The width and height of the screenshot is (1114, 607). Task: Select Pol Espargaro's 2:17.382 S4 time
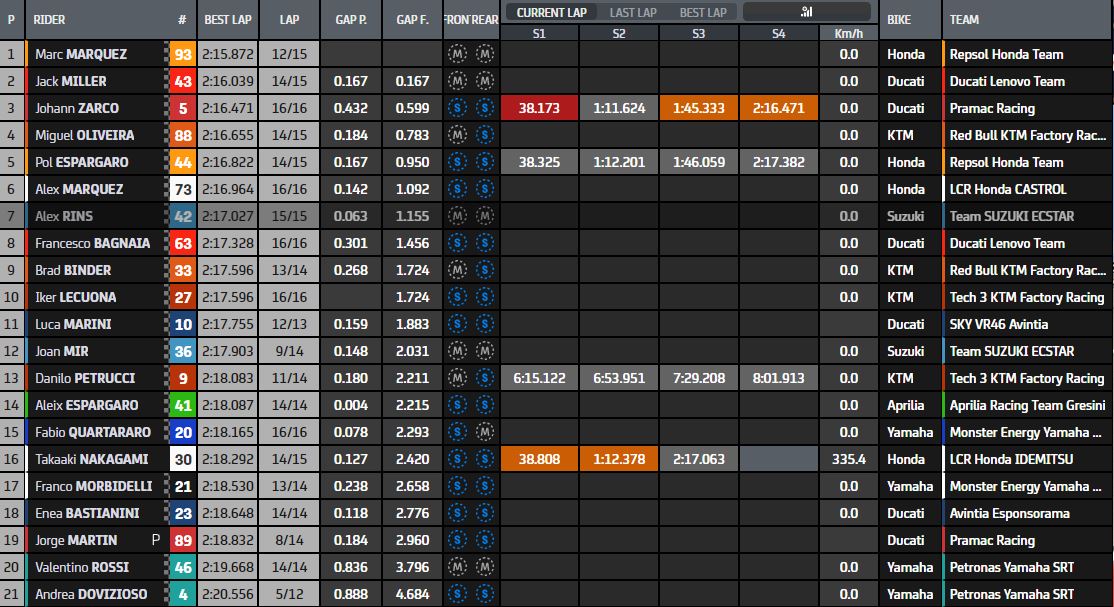(x=779, y=162)
